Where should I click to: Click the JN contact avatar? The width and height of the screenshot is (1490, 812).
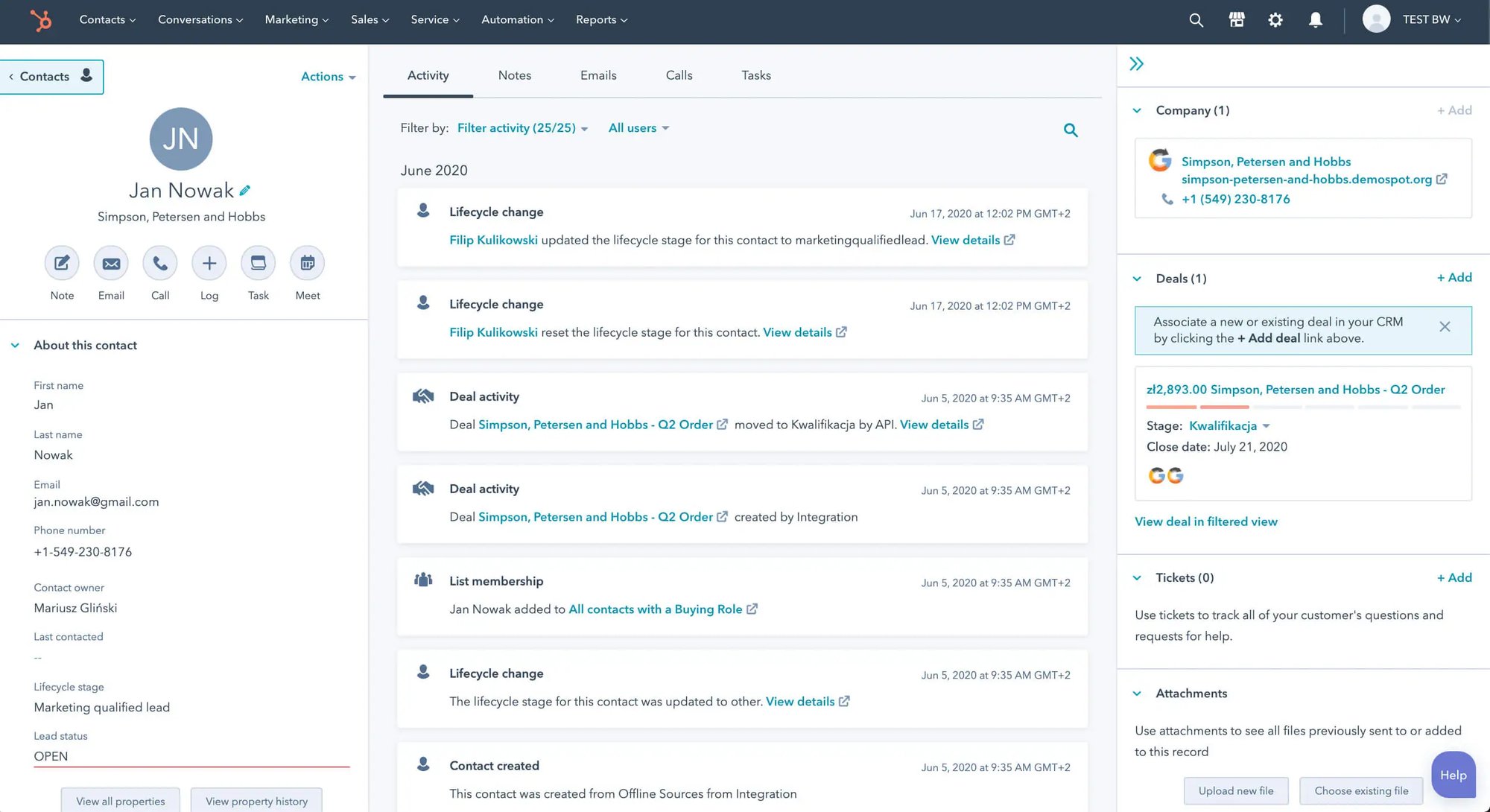181,139
